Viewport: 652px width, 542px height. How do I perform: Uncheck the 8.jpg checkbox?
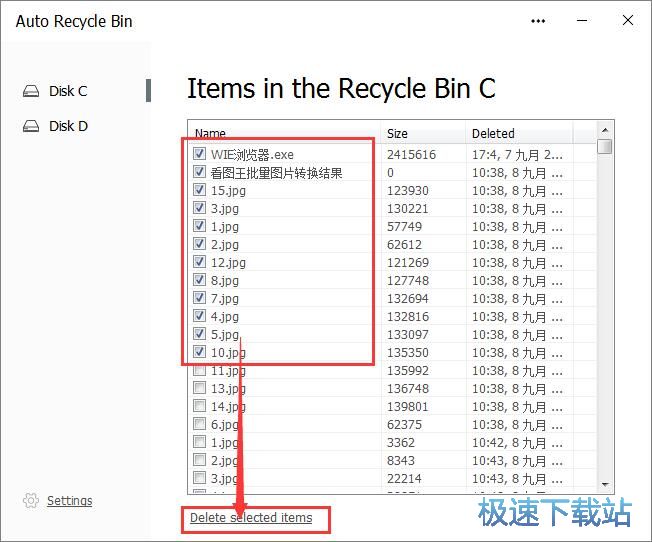coord(199,280)
